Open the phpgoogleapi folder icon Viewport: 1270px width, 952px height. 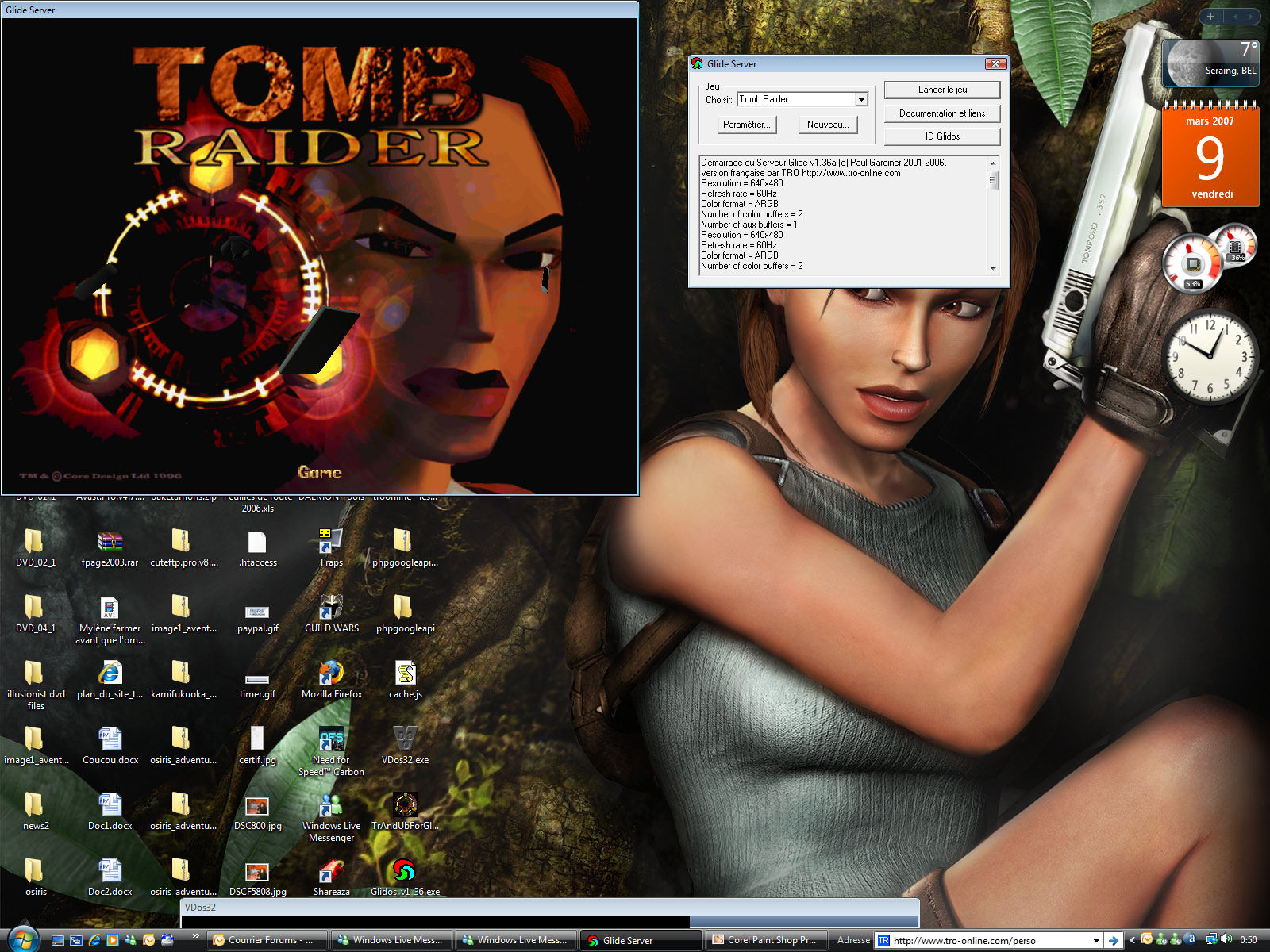click(x=405, y=613)
